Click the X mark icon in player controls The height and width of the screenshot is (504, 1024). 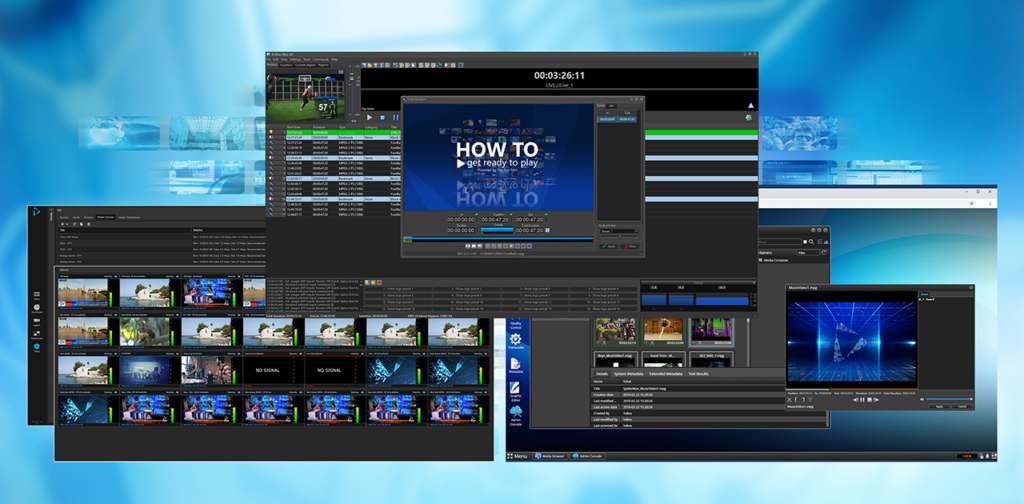tap(790, 400)
